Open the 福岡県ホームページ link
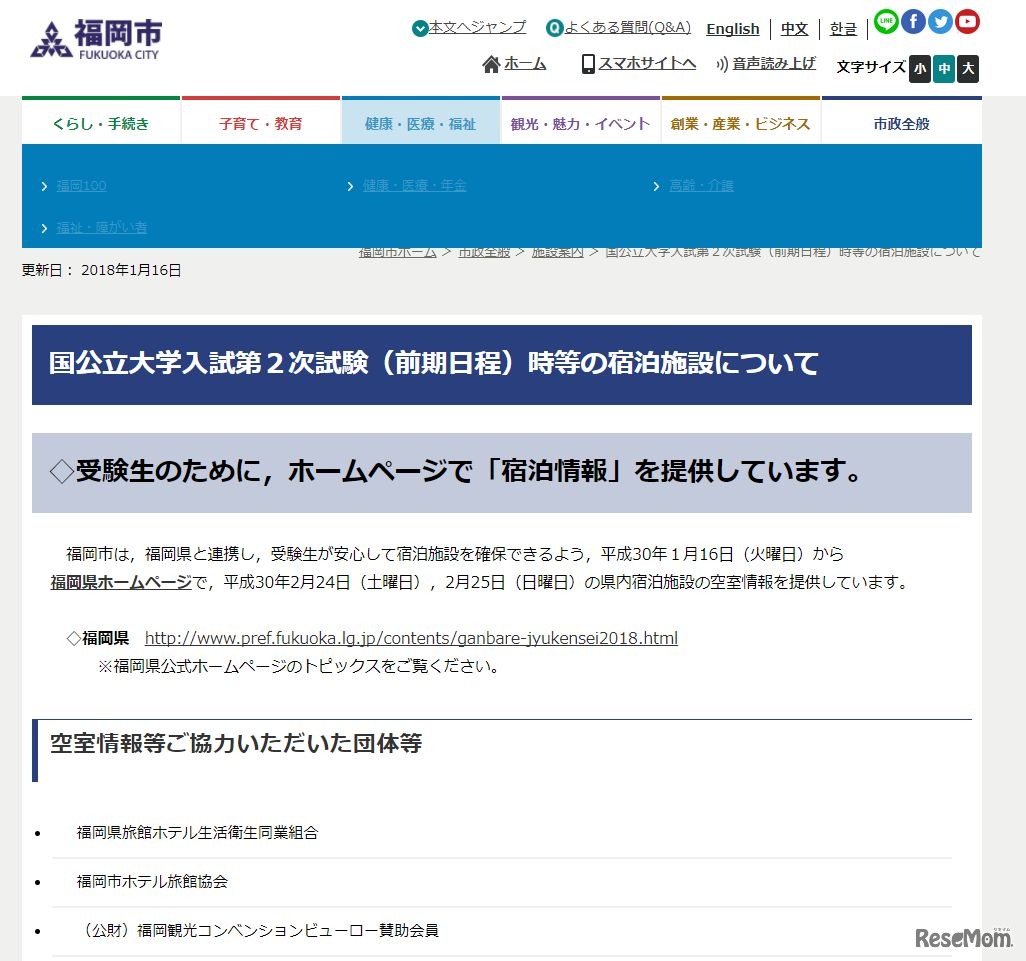Image resolution: width=1026 pixels, height=961 pixels. click(x=119, y=580)
